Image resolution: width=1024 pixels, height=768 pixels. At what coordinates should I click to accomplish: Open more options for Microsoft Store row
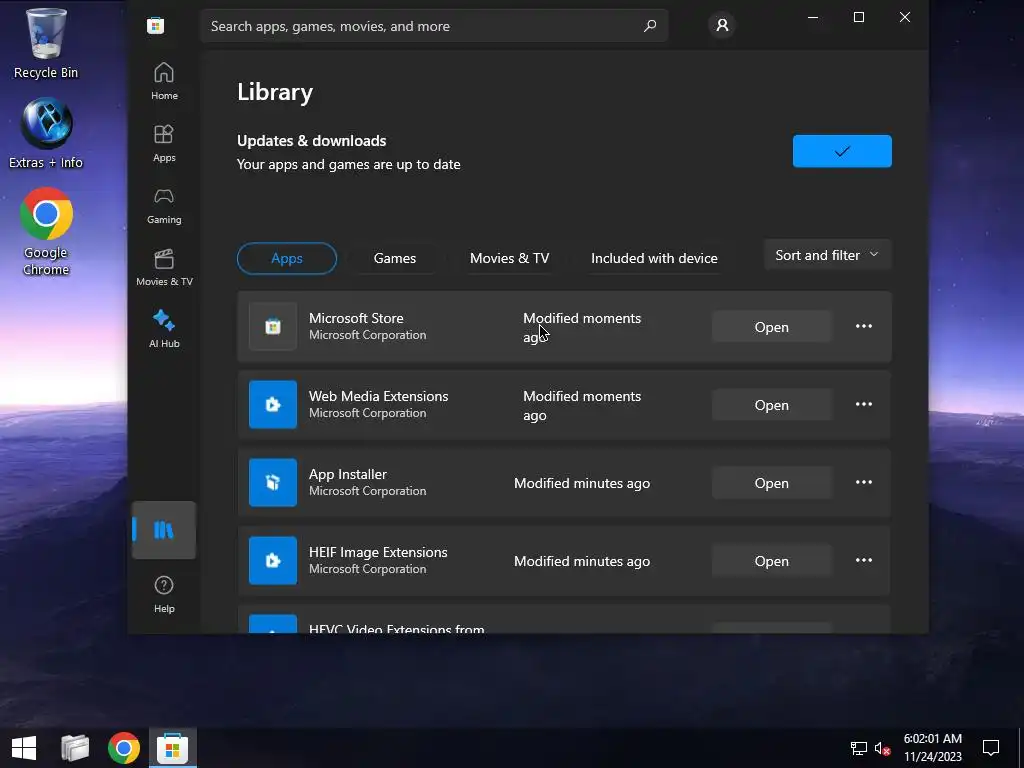tap(864, 327)
